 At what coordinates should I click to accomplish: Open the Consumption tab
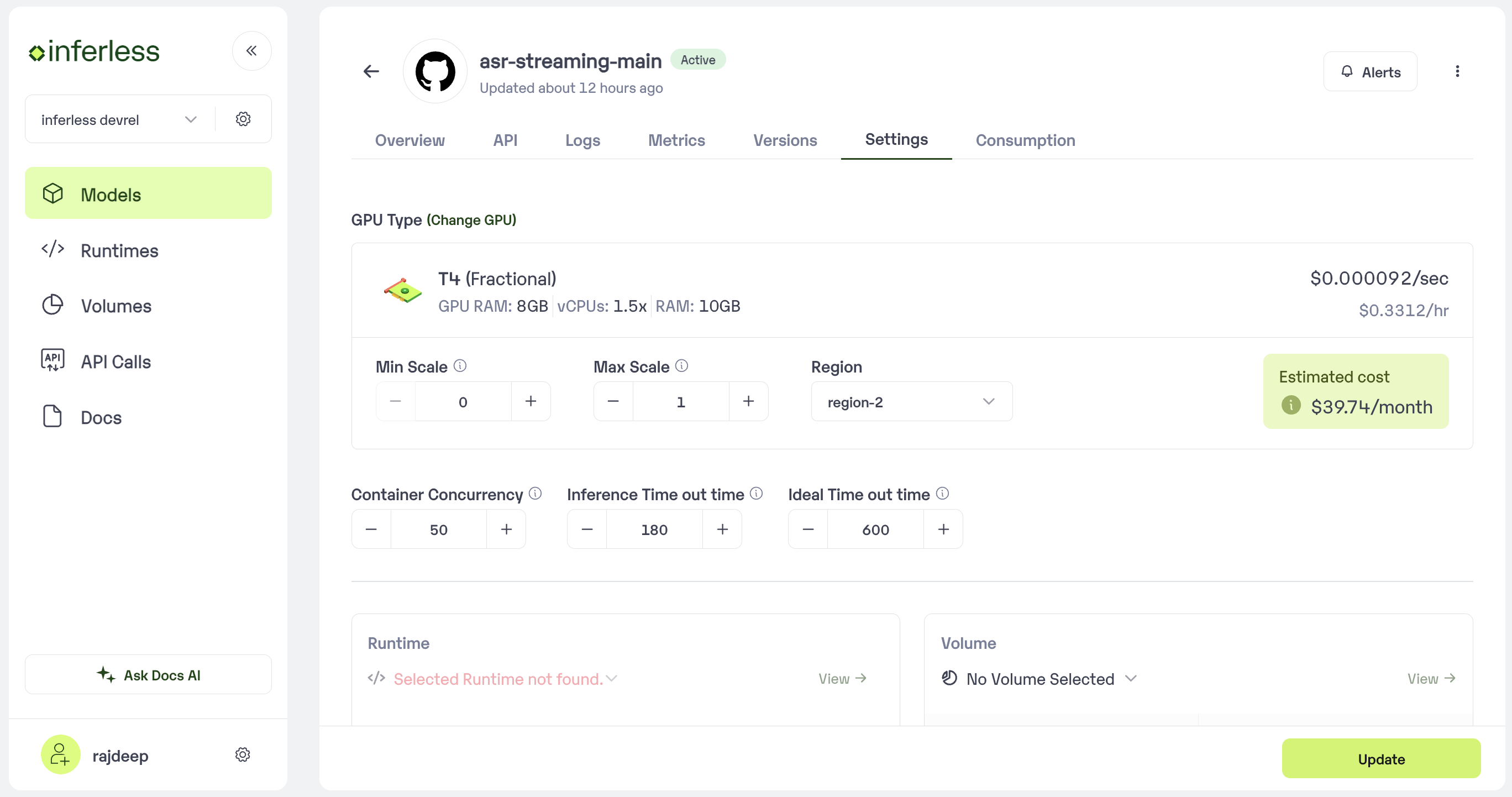[x=1025, y=140]
